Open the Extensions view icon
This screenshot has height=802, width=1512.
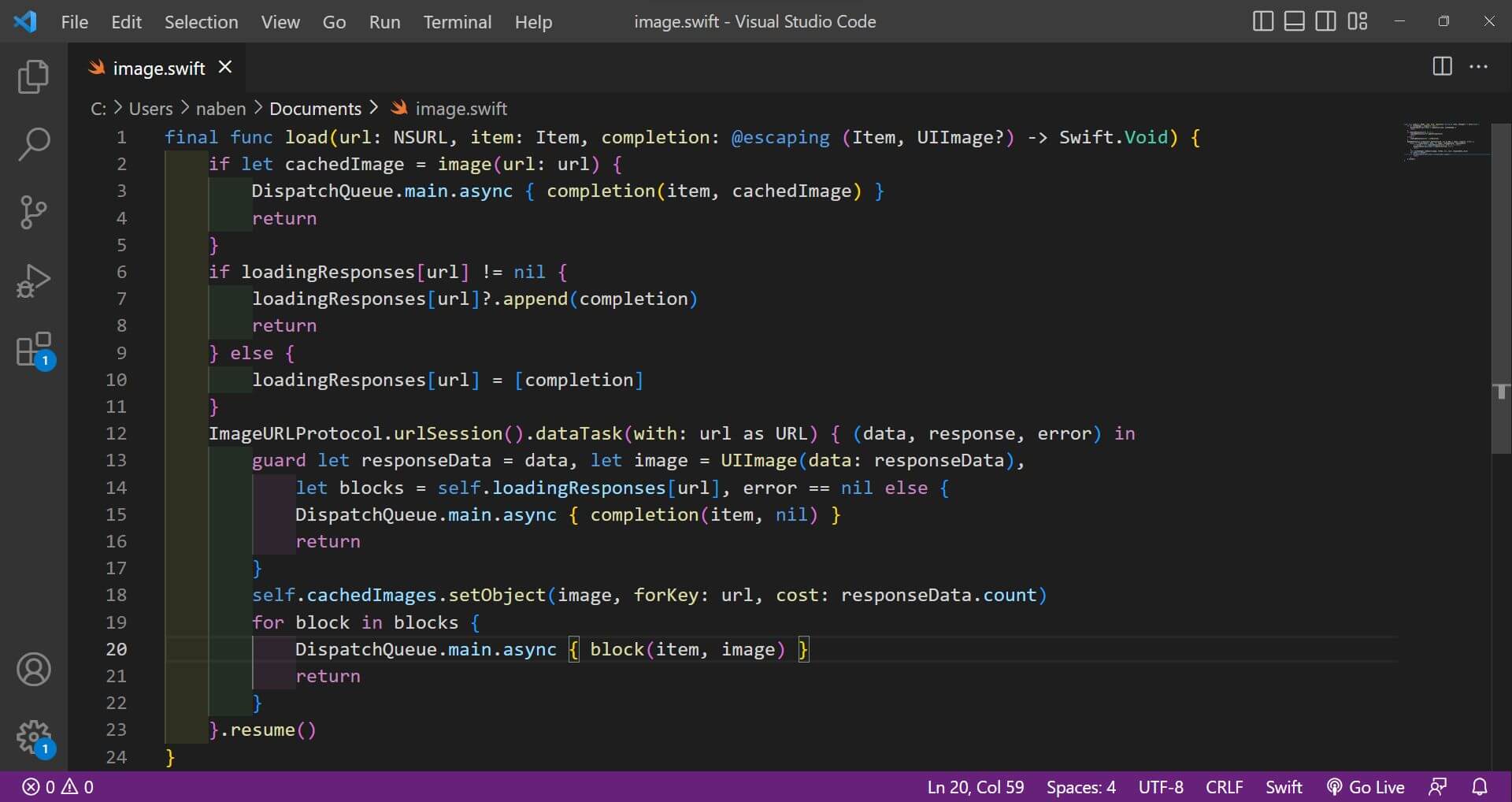[33, 349]
